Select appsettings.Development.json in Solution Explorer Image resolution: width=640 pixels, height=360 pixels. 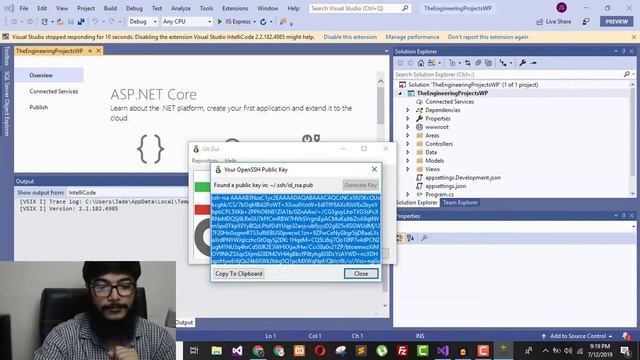(463, 178)
